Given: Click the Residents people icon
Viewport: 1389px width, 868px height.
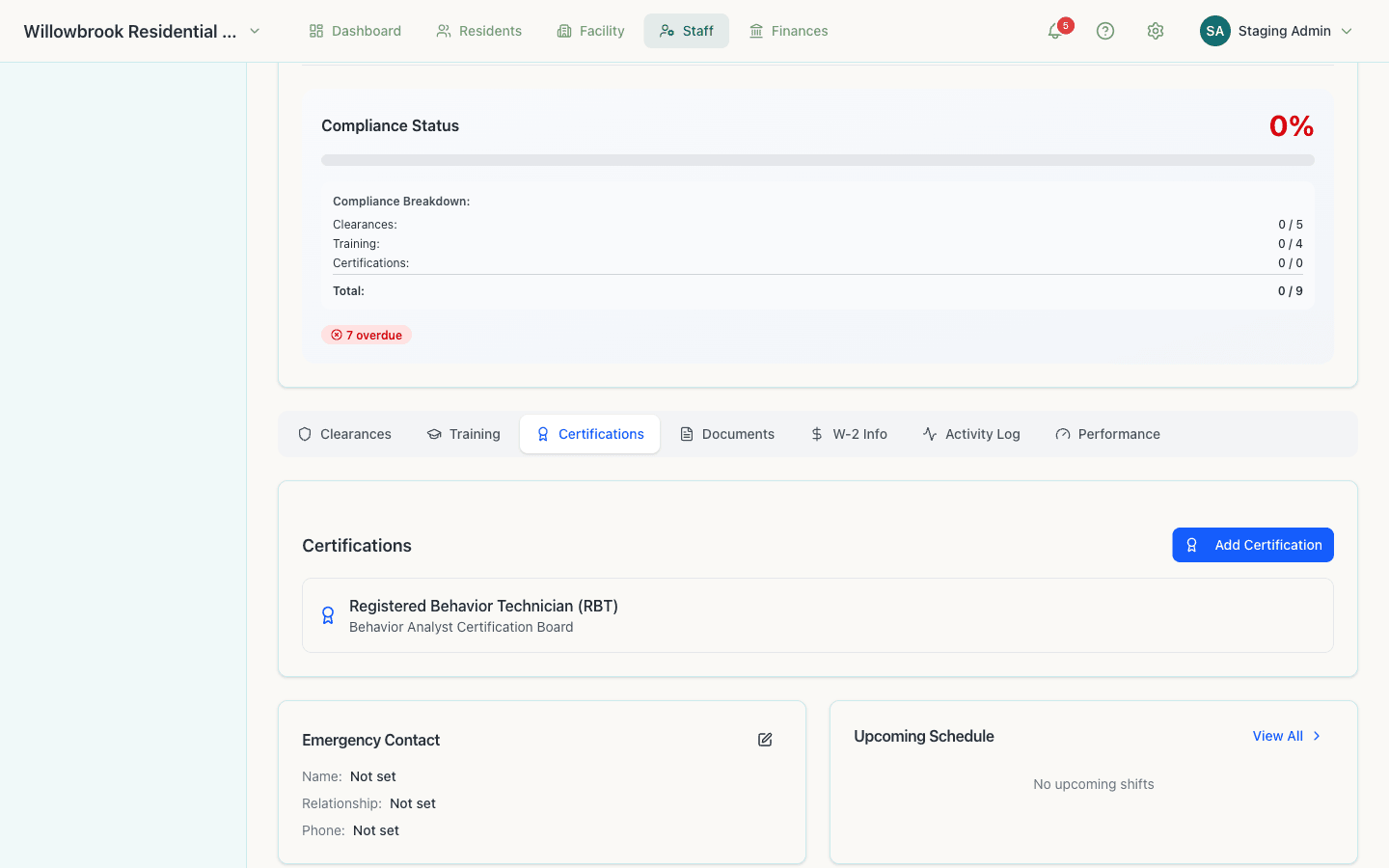Looking at the screenshot, I should 444,31.
